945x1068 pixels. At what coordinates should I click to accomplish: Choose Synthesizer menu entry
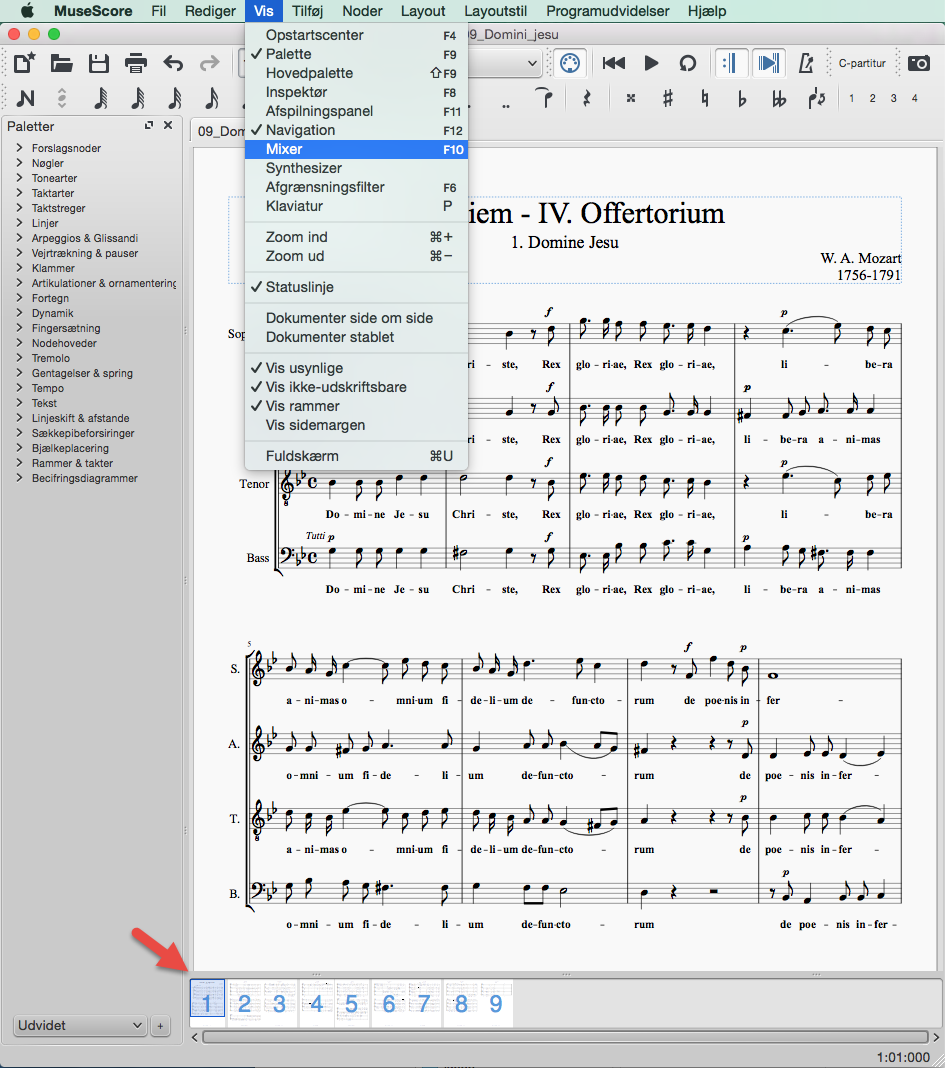[356, 168]
